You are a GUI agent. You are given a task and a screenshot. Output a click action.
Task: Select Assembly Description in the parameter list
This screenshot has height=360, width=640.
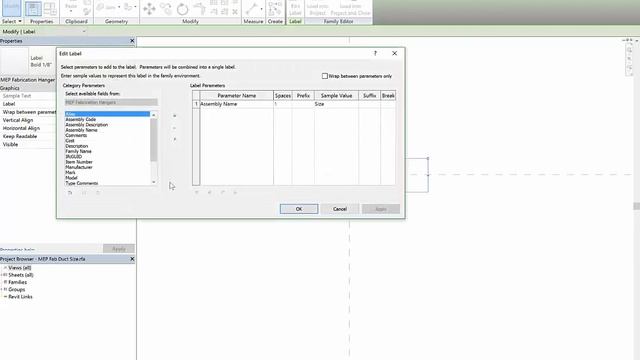pos(87,125)
